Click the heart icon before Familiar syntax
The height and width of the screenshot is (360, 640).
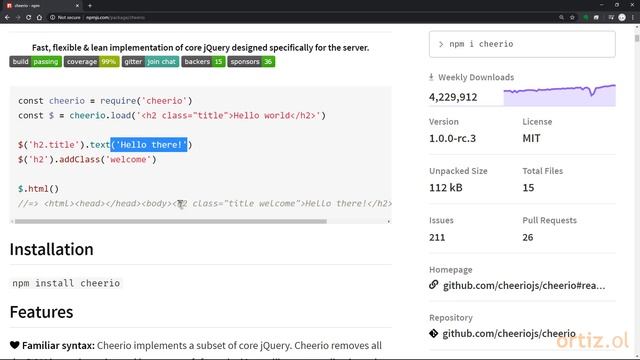click(15, 345)
